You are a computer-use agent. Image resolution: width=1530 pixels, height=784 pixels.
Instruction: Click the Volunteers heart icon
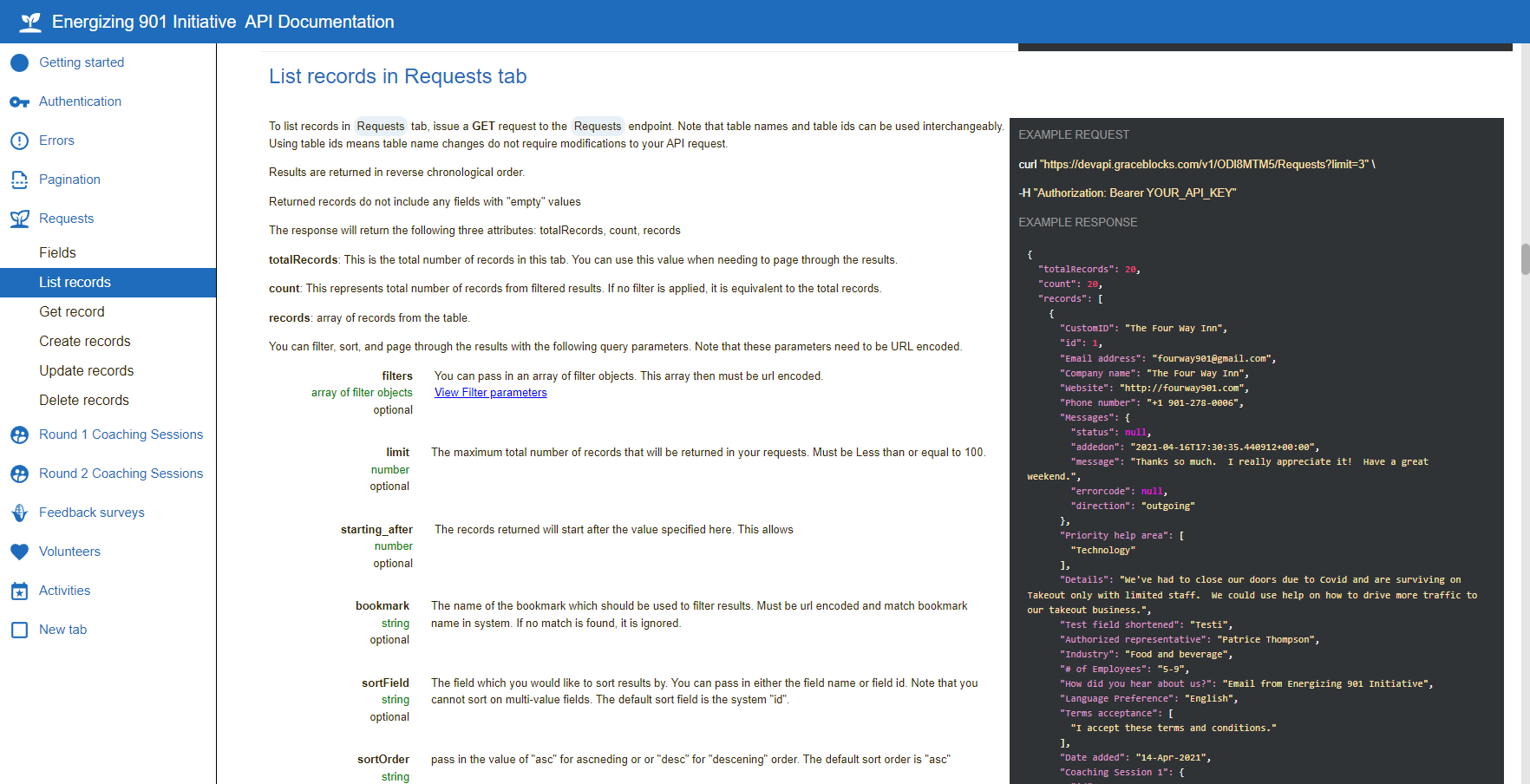(x=19, y=552)
